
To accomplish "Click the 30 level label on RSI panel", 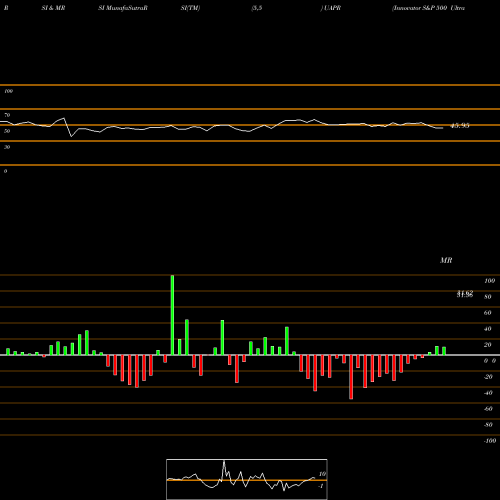I will (7, 147).
